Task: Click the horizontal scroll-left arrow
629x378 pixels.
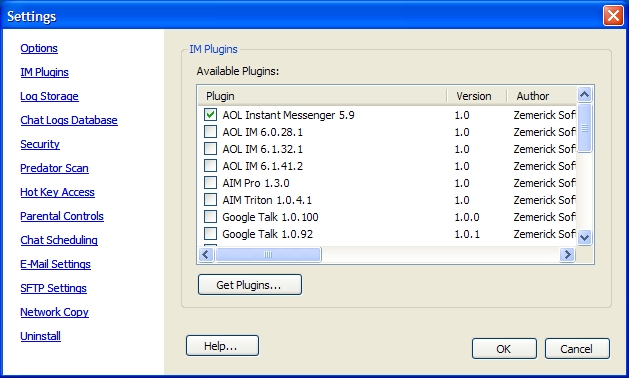Action: [x=206, y=254]
